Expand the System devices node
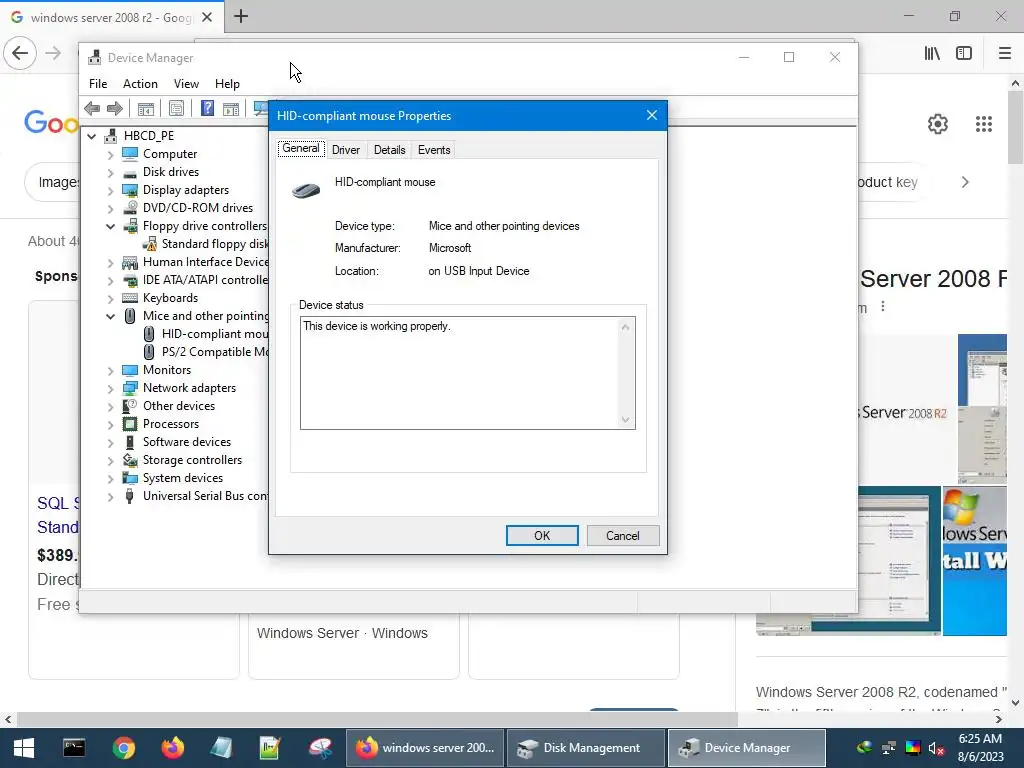This screenshot has height=768, width=1024. click(x=110, y=479)
